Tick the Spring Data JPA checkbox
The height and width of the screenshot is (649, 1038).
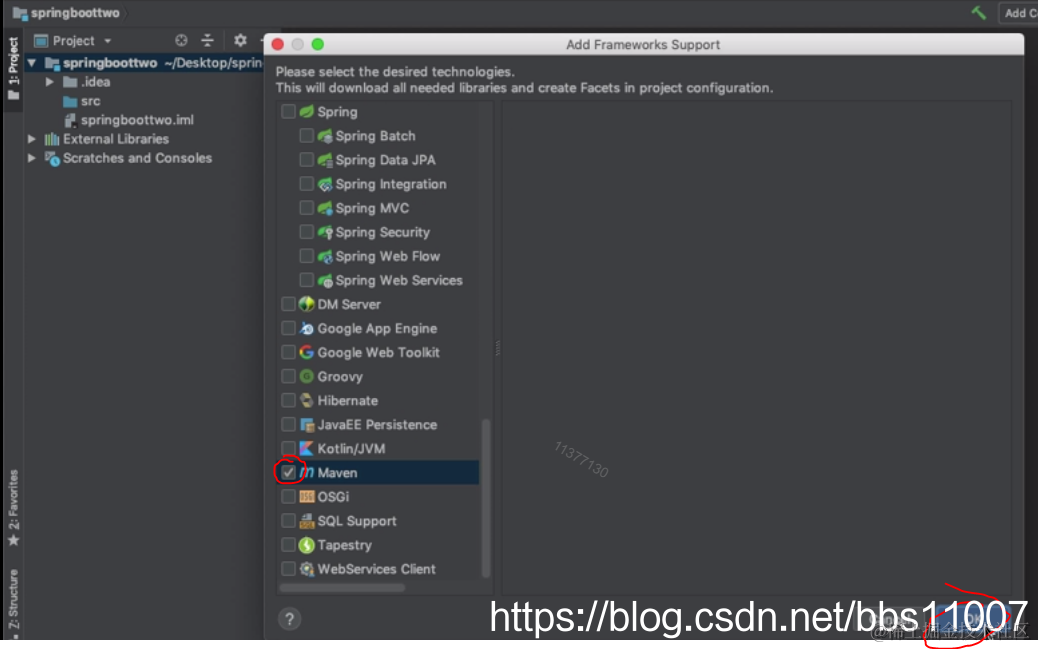[307, 160]
